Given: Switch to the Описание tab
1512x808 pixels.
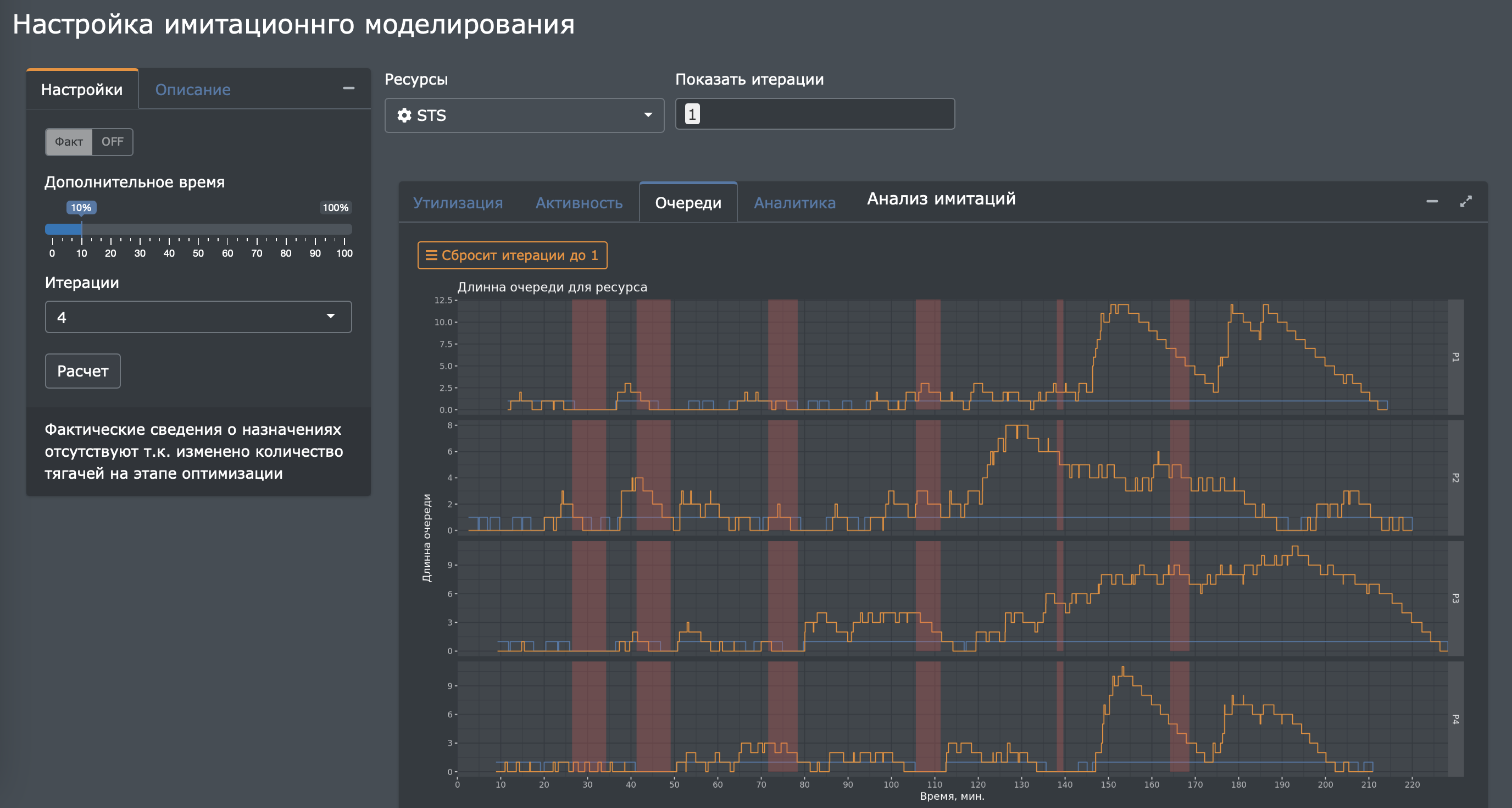Looking at the screenshot, I should pyautogui.click(x=192, y=89).
